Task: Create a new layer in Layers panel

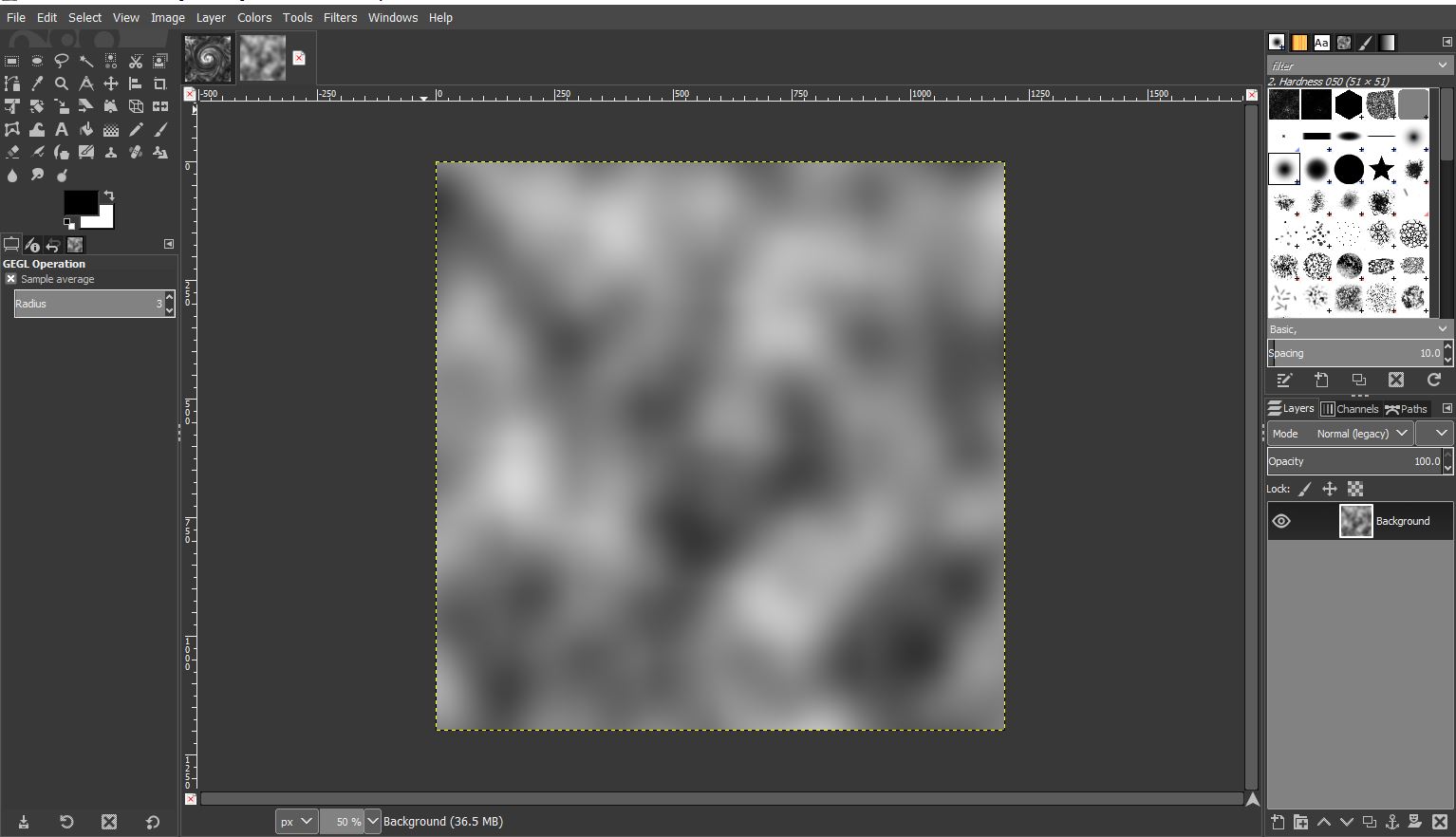Action: [x=1278, y=822]
